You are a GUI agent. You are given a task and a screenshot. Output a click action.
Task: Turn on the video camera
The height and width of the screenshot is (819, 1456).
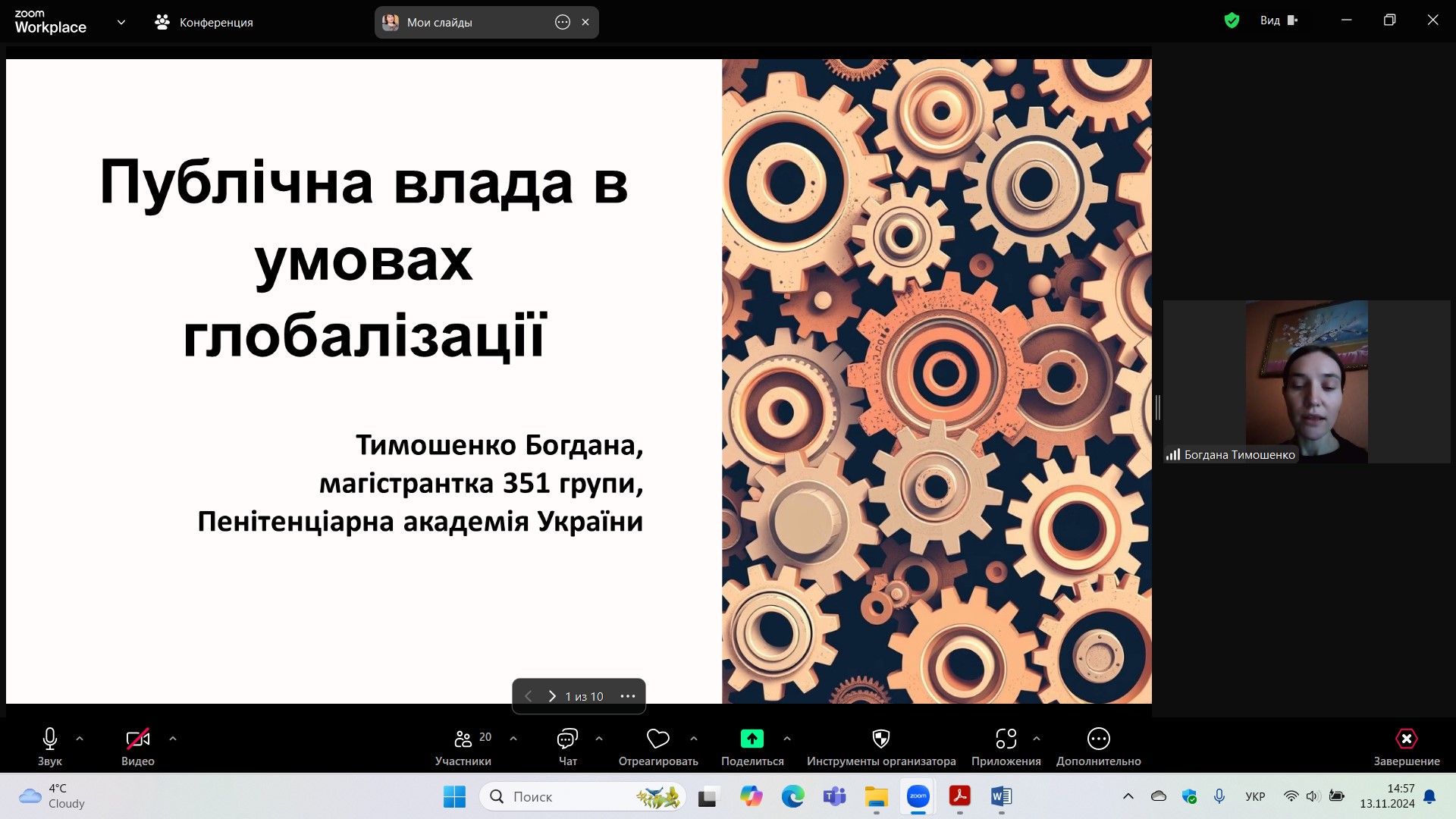coord(137,739)
